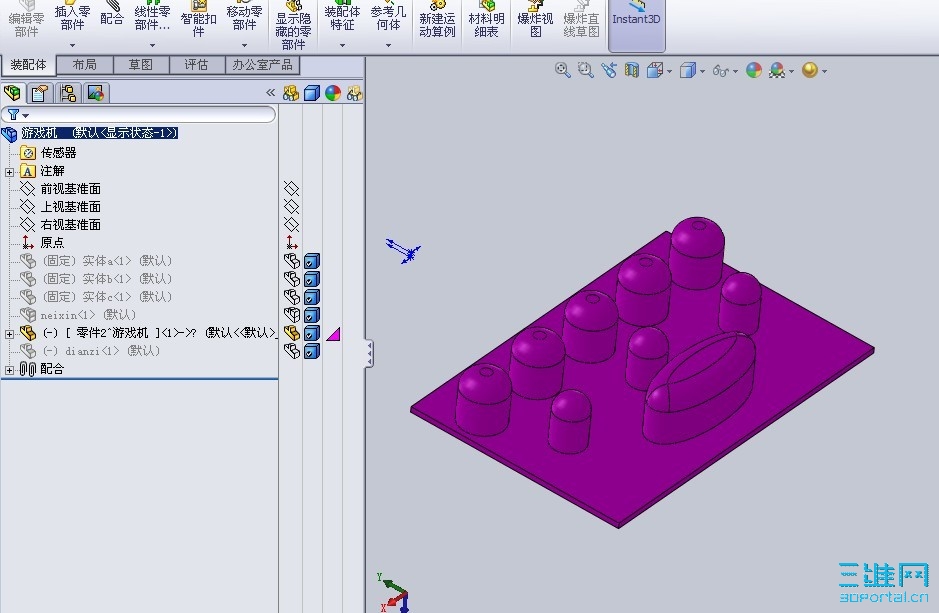Click display mode cube for 实体c<1>
Image resolution: width=939 pixels, height=613 pixels.
click(312, 297)
